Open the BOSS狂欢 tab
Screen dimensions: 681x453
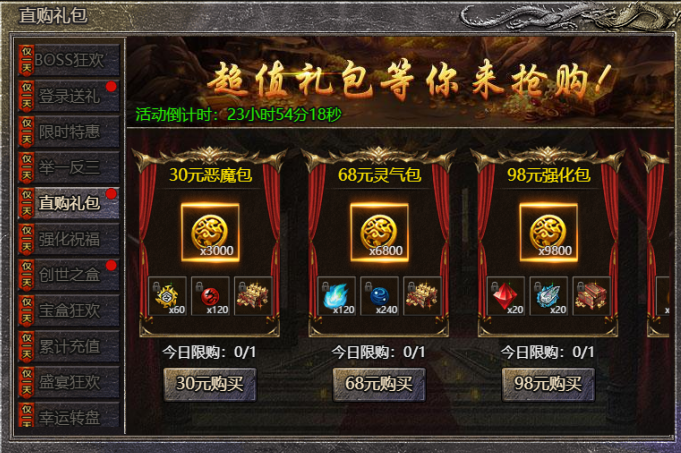69,60
